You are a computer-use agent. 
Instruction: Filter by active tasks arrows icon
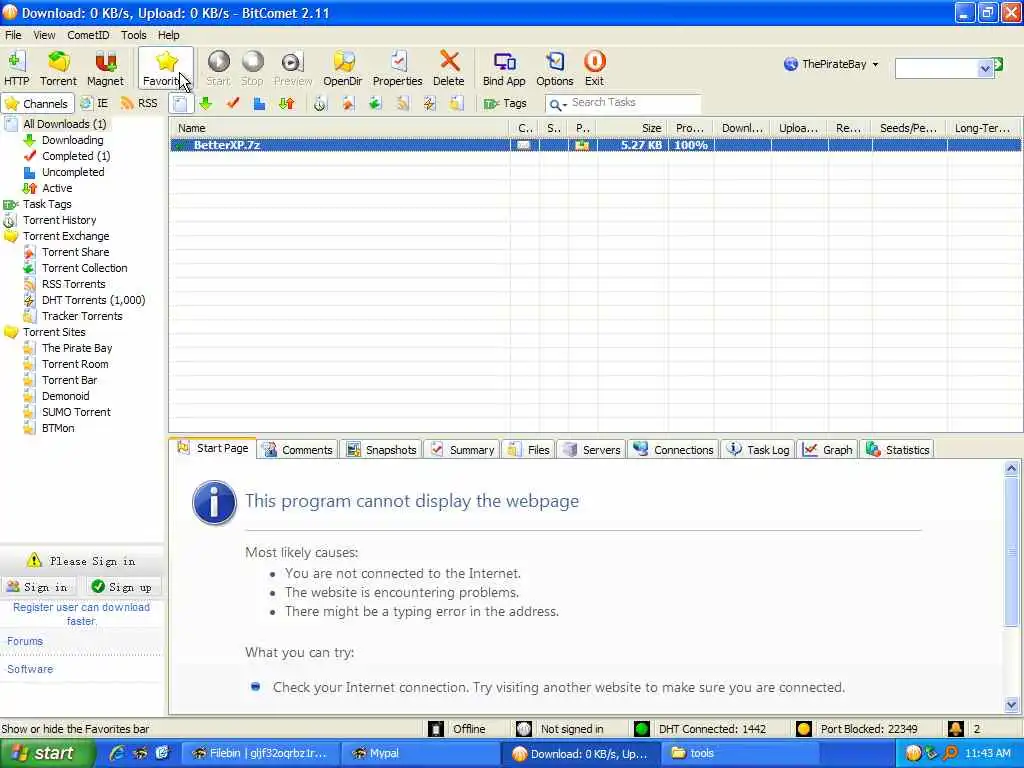(287, 103)
